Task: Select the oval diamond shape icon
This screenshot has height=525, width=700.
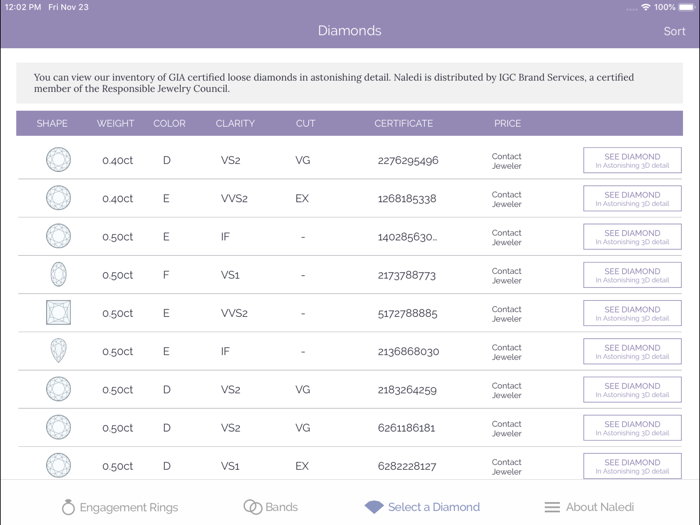Action: click(x=58, y=274)
